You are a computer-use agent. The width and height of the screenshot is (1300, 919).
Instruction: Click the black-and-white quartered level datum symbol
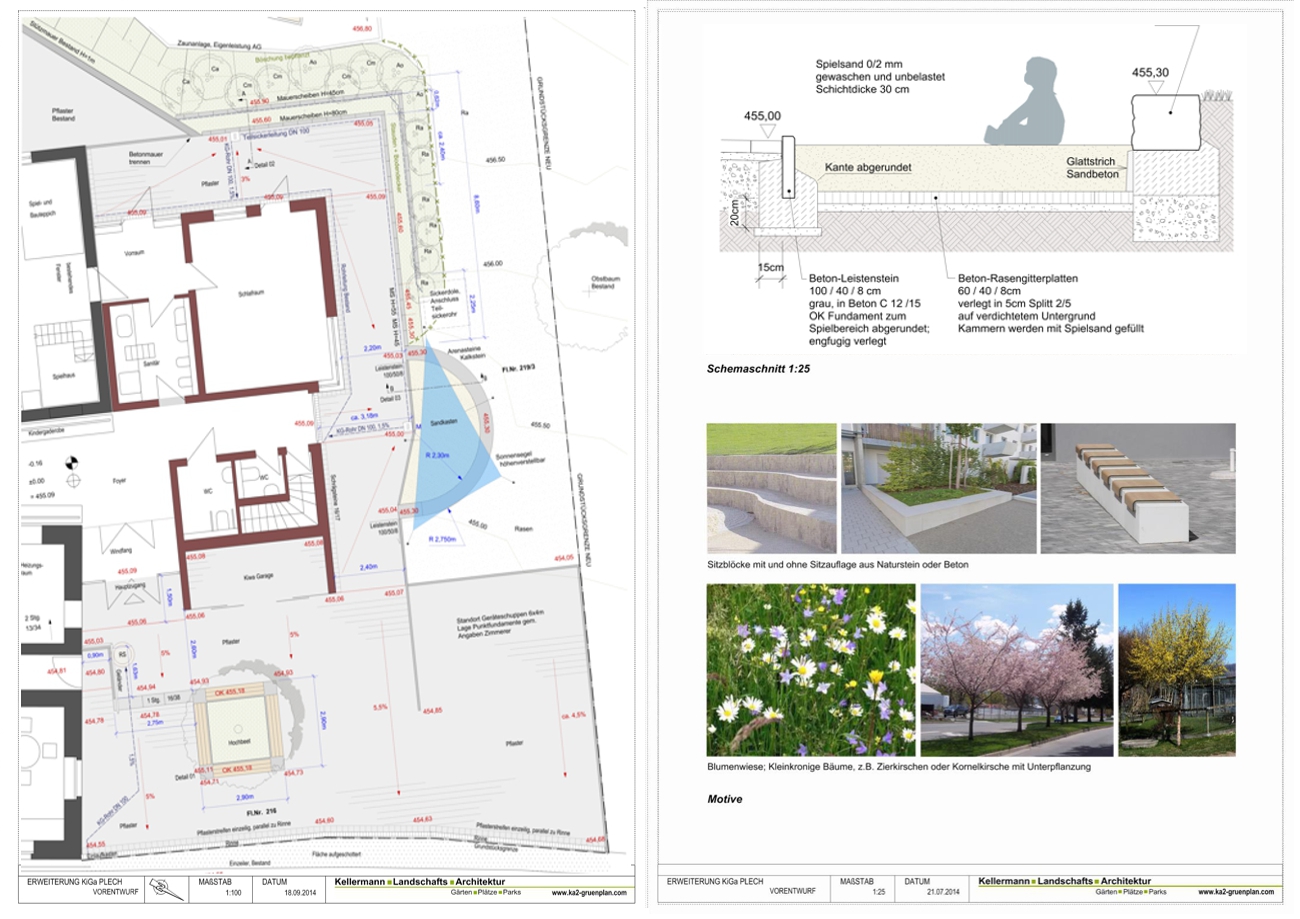click(71, 463)
